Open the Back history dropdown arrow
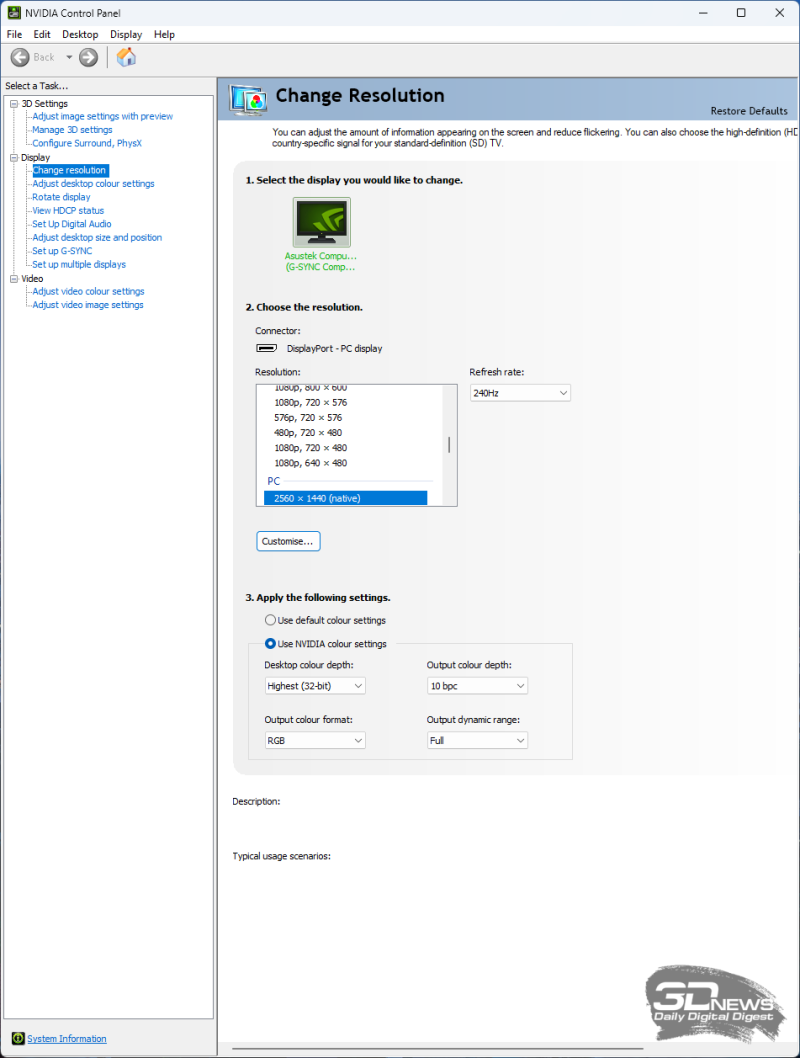This screenshot has height=1058, width=800. (x=69, y=57)
